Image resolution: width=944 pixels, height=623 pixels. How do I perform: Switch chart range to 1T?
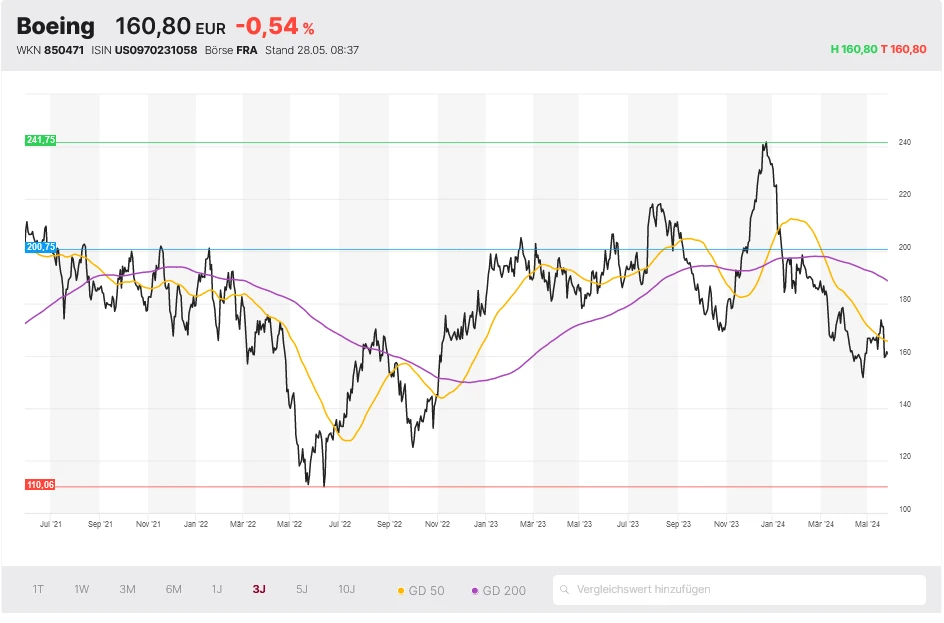[38, 589]
